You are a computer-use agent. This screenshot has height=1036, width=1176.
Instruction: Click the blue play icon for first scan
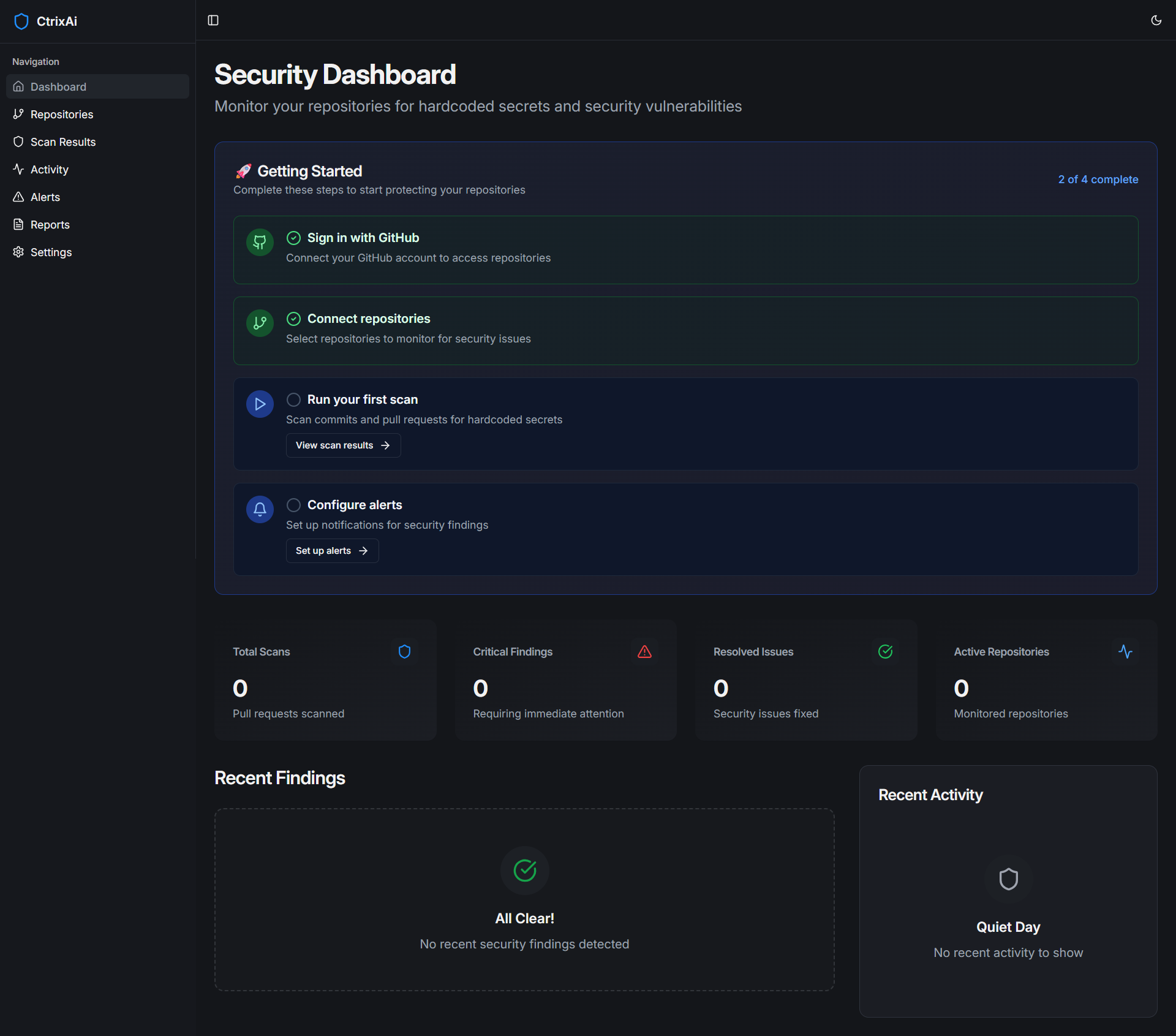pos(260,404)
